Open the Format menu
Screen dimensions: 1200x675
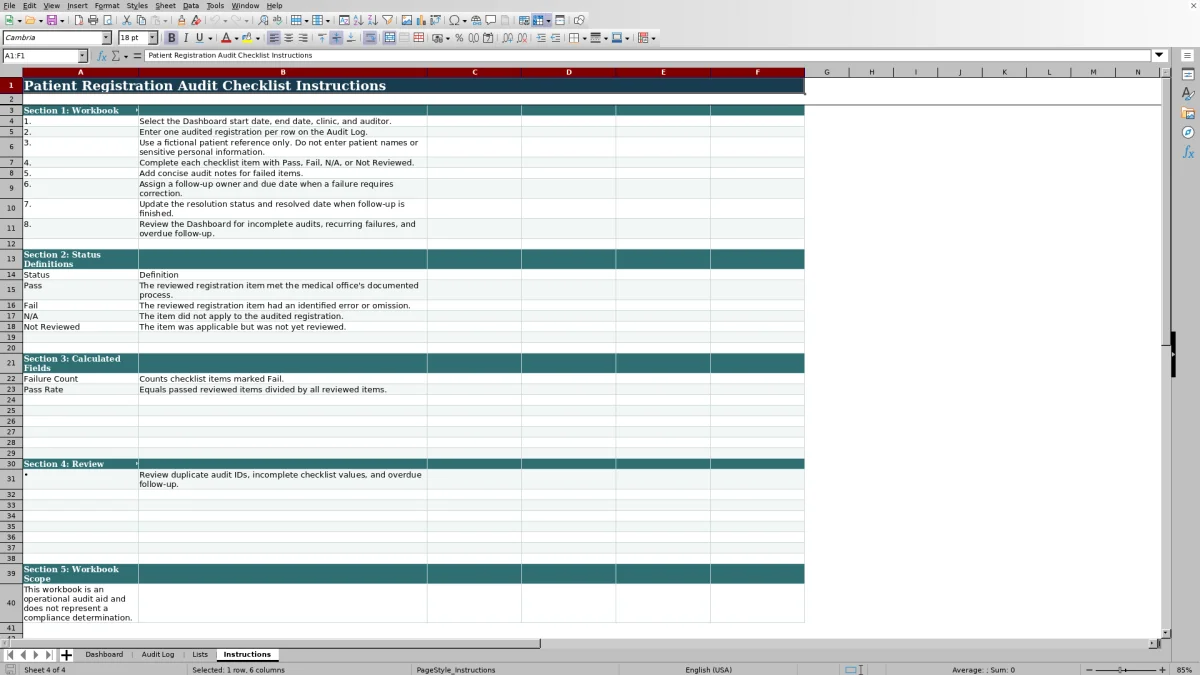tap(107, 6)
